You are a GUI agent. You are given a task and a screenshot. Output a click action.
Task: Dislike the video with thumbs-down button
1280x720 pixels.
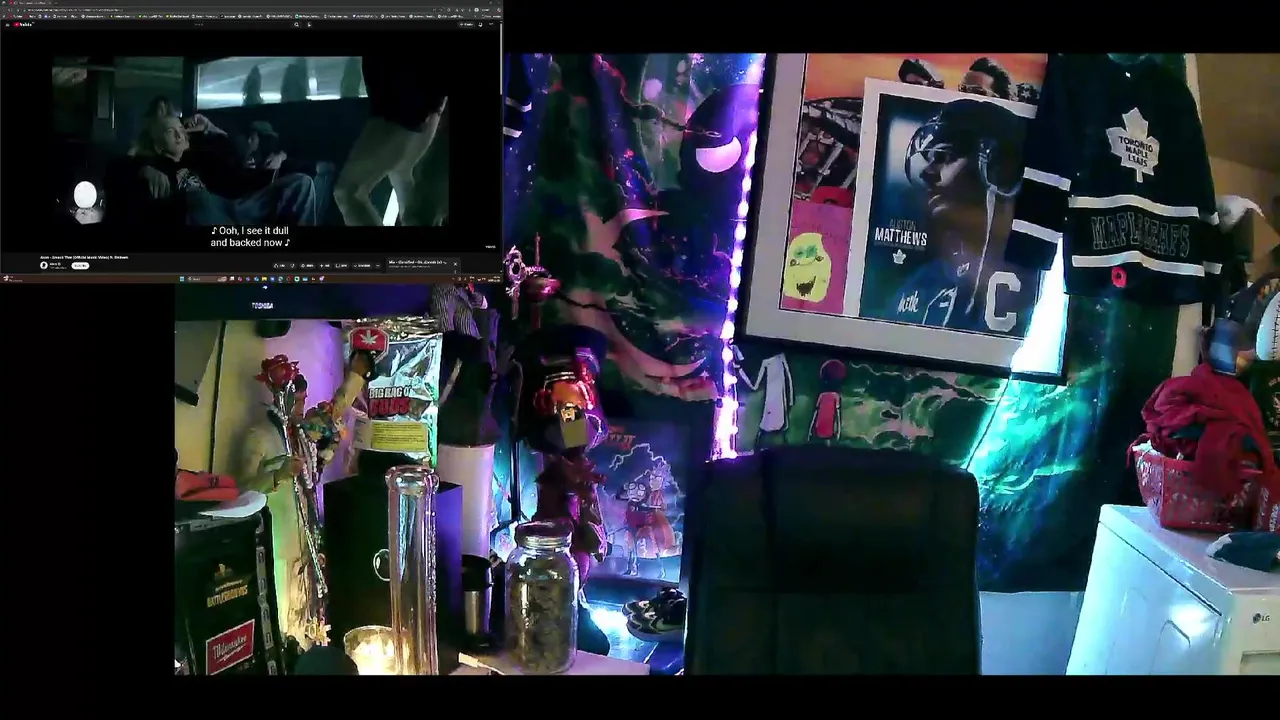tap(292, 266)
